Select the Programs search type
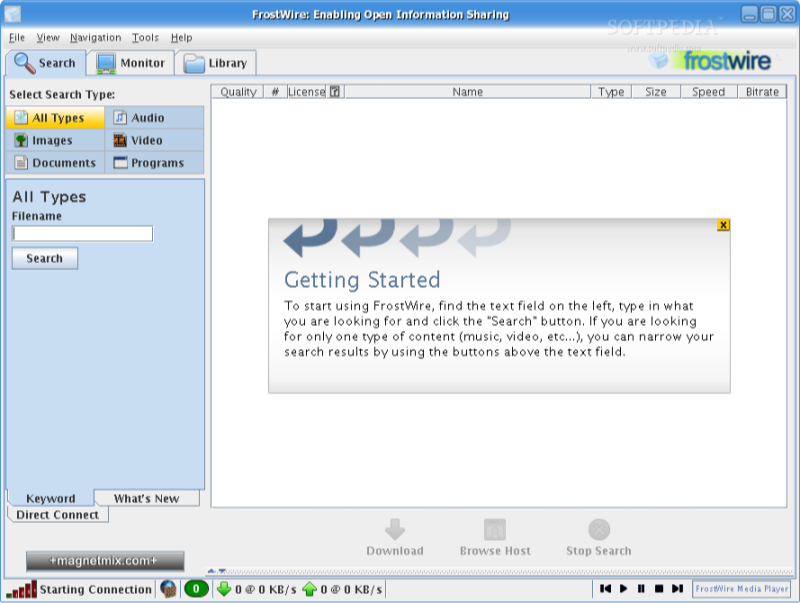This screenshot has width=800, height=603. (x=155, y=163)
